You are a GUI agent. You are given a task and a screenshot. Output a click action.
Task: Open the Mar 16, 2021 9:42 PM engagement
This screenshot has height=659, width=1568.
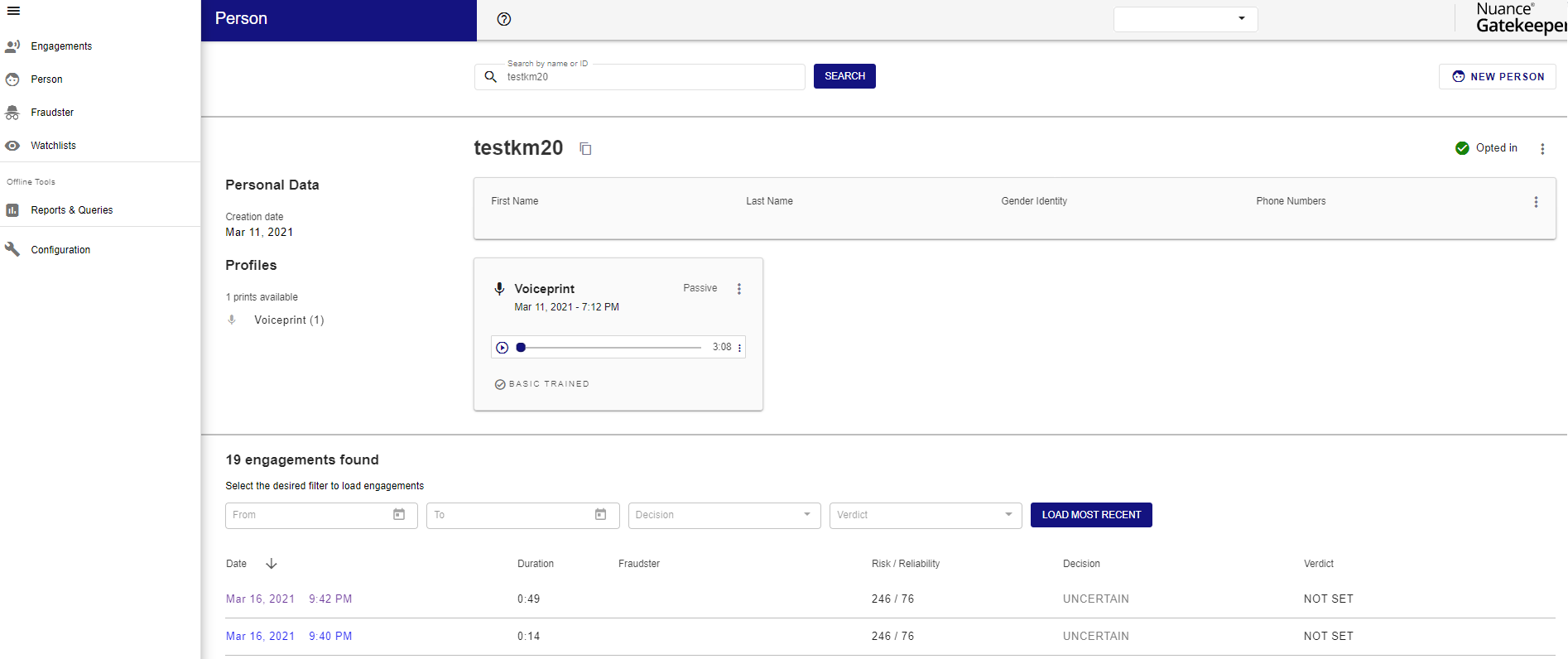coord(289,599)
